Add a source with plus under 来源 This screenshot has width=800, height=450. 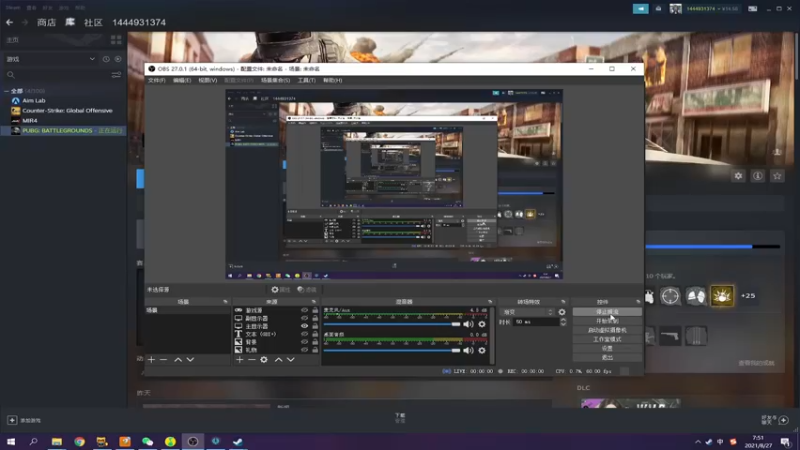pyautogui.click(x=240, y=360)
